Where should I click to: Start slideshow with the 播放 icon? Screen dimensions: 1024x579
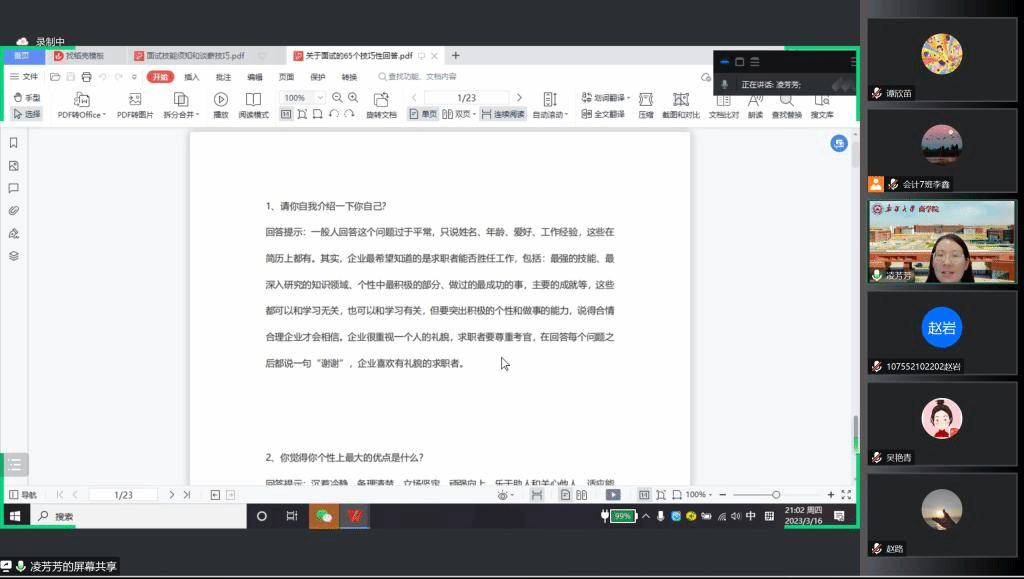pyautogui.click(x=221, y=99)
